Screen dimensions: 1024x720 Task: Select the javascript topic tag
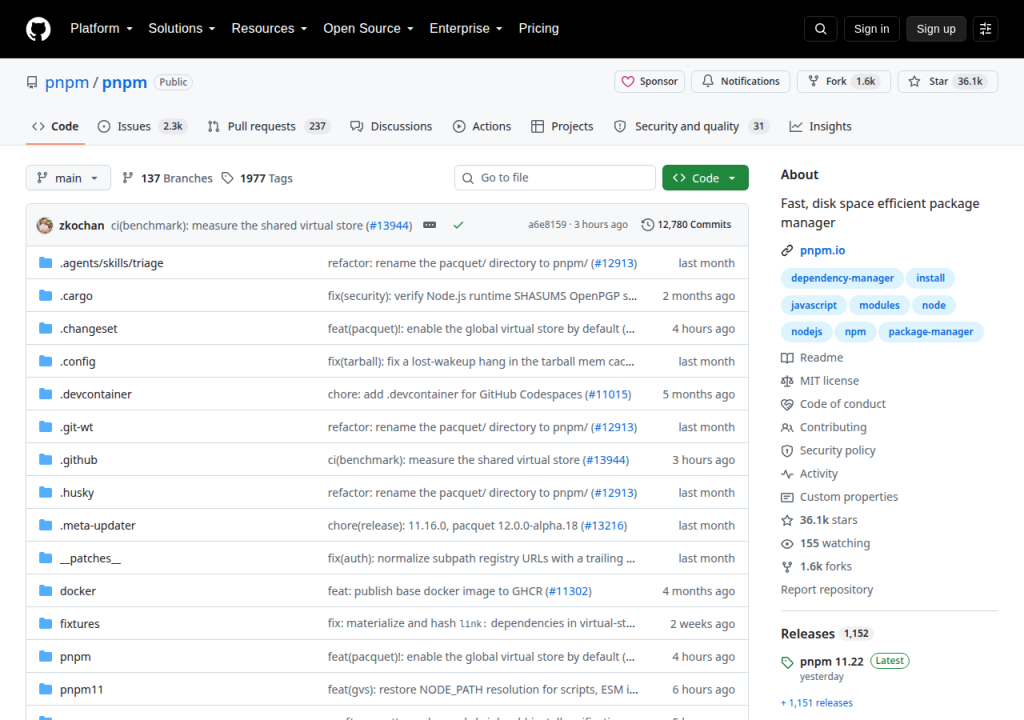tap(814, 305)
